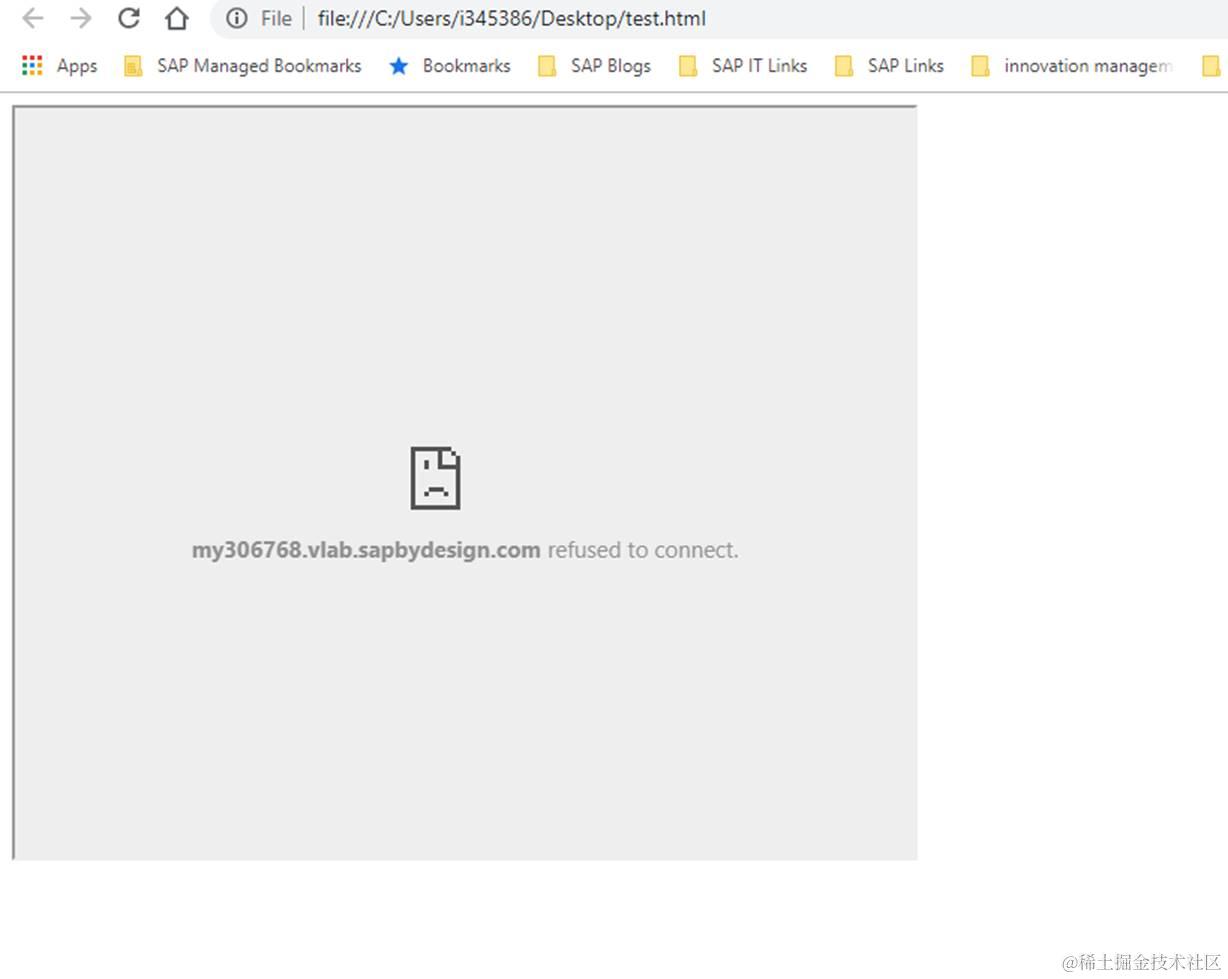
Task: Click the 'refused to connect.' message
Action: [643, 550]
